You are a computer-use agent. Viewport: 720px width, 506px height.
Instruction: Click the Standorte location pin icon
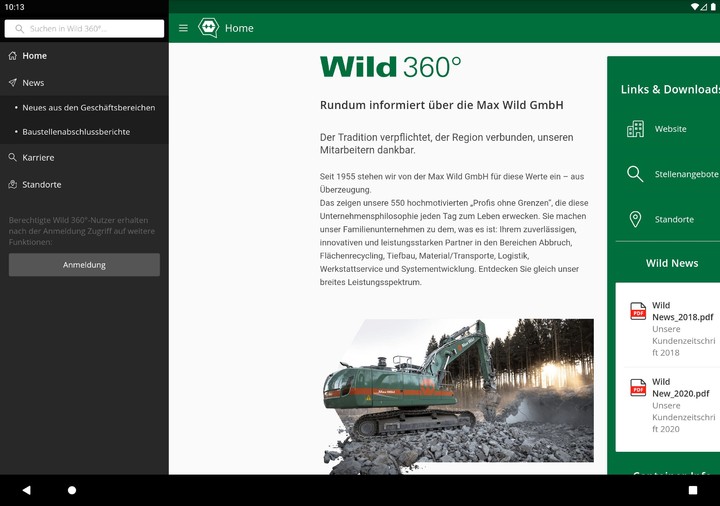[x=635, y=219]
